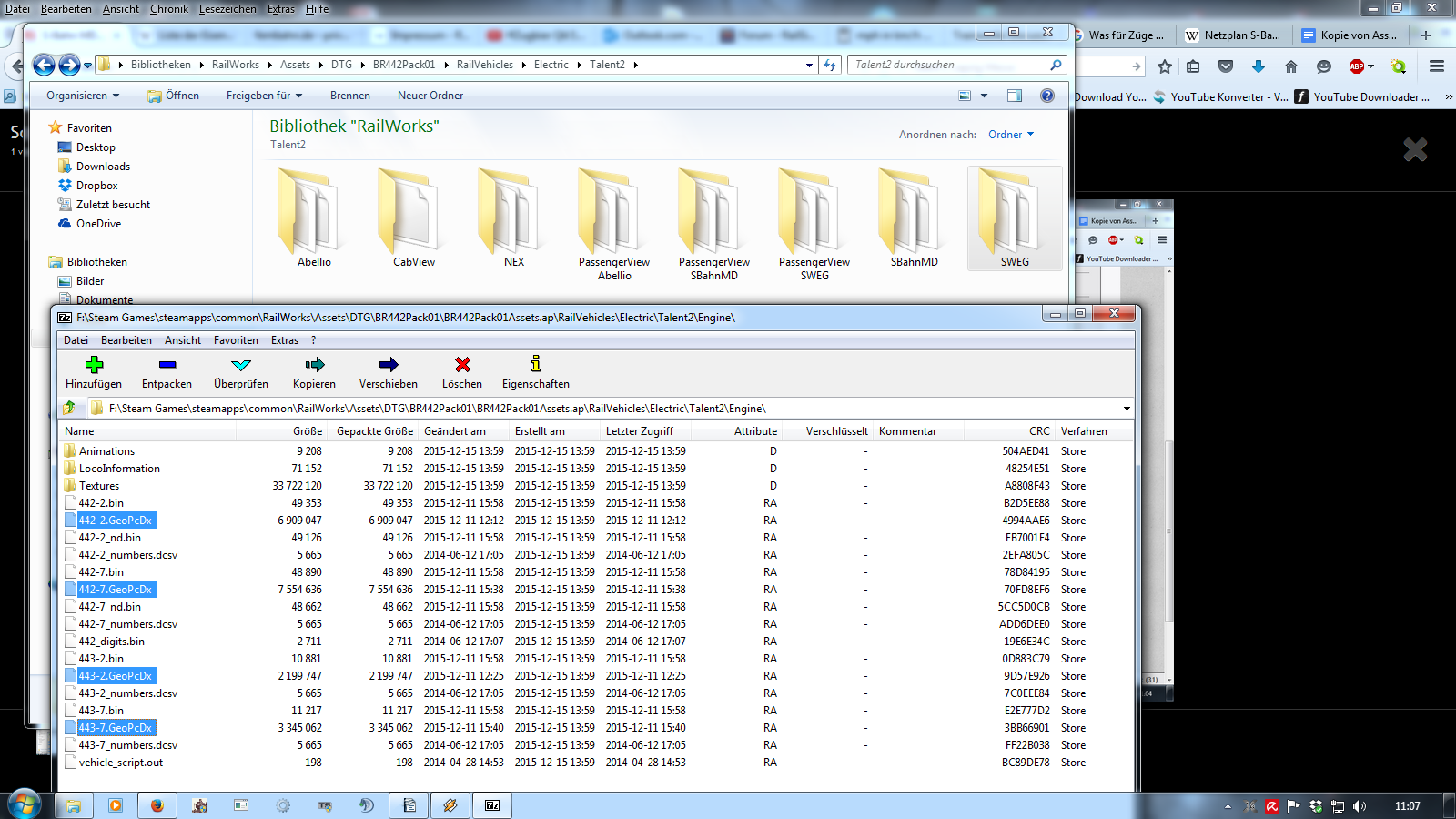Click the Öffnen button in Explorer toolbar
Image resolution: width=1456 pixels, height=819 pixels.
[x=174, y=96]
